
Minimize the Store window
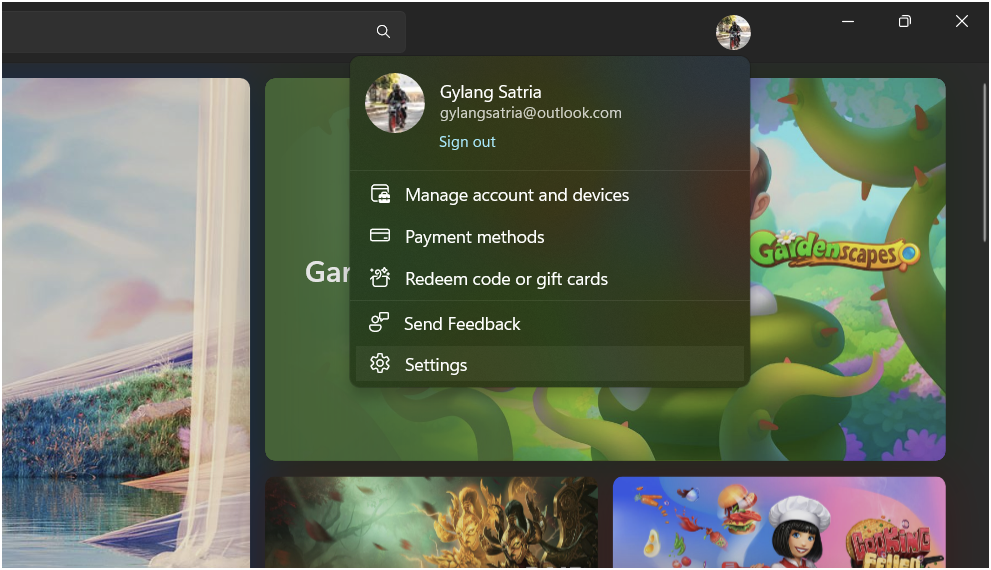coord(848,21)
